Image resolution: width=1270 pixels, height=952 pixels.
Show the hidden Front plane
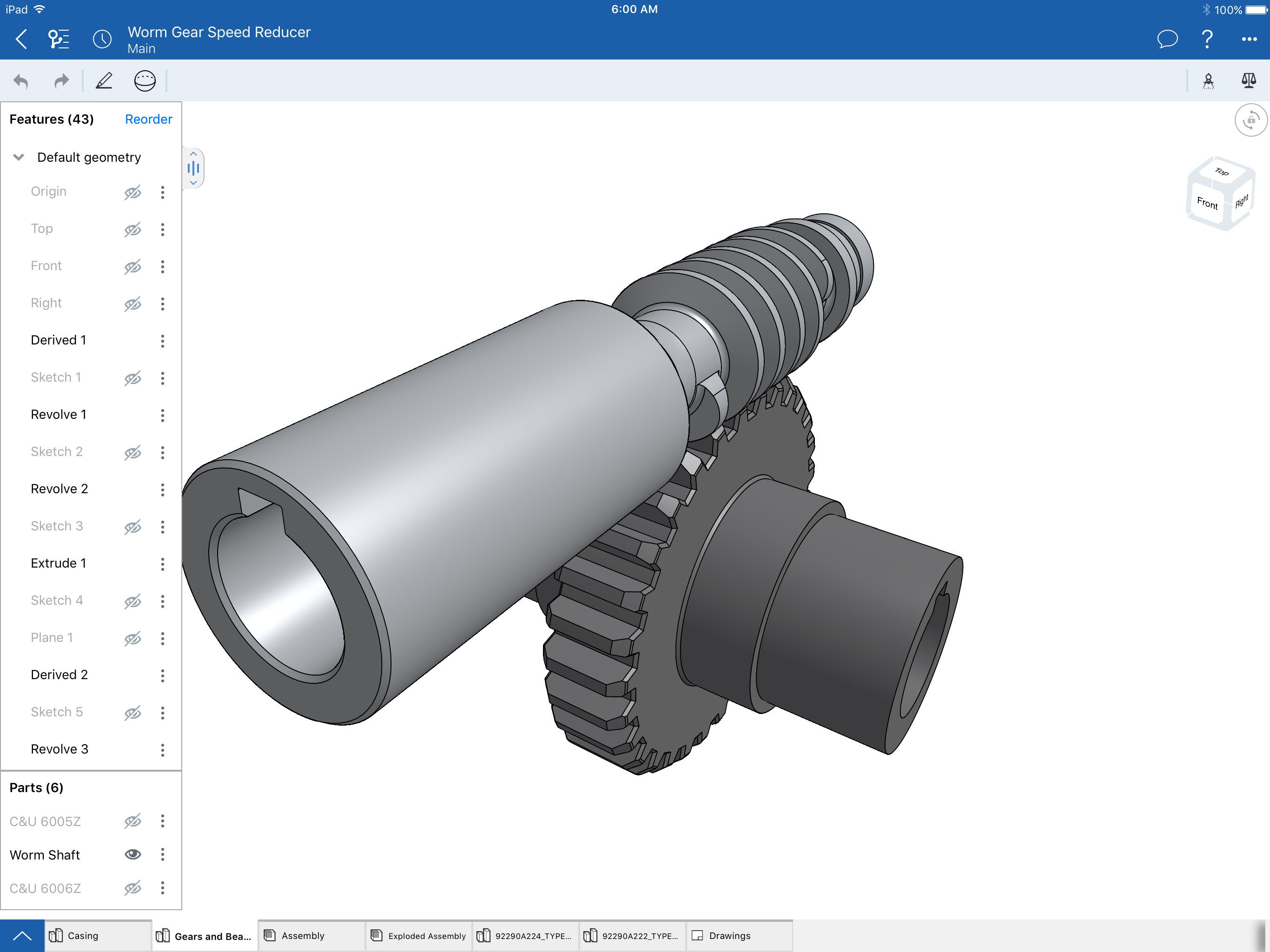point(132,266)
